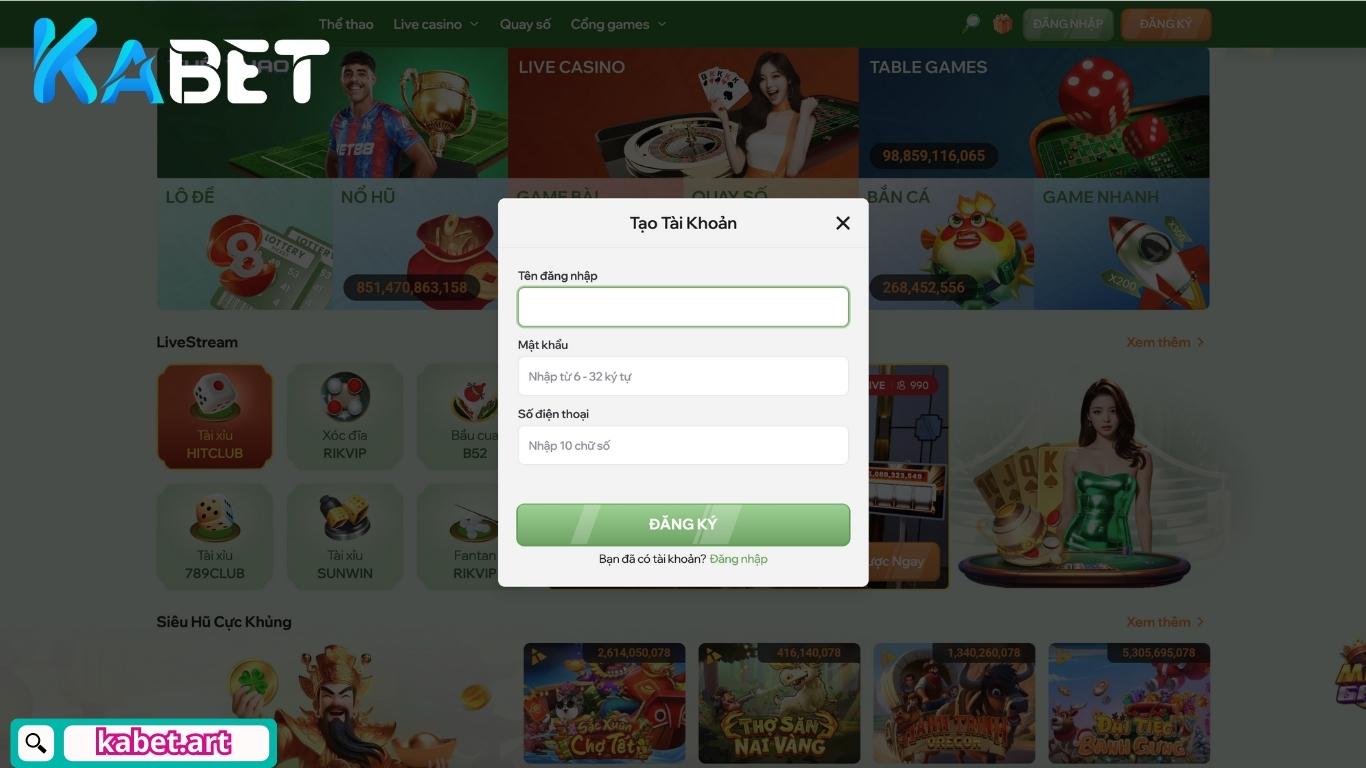Image resolution: width=1366 pixels, height=768 pixels.
Task: Click the KABET logo
Action: (x=181, y=62)
